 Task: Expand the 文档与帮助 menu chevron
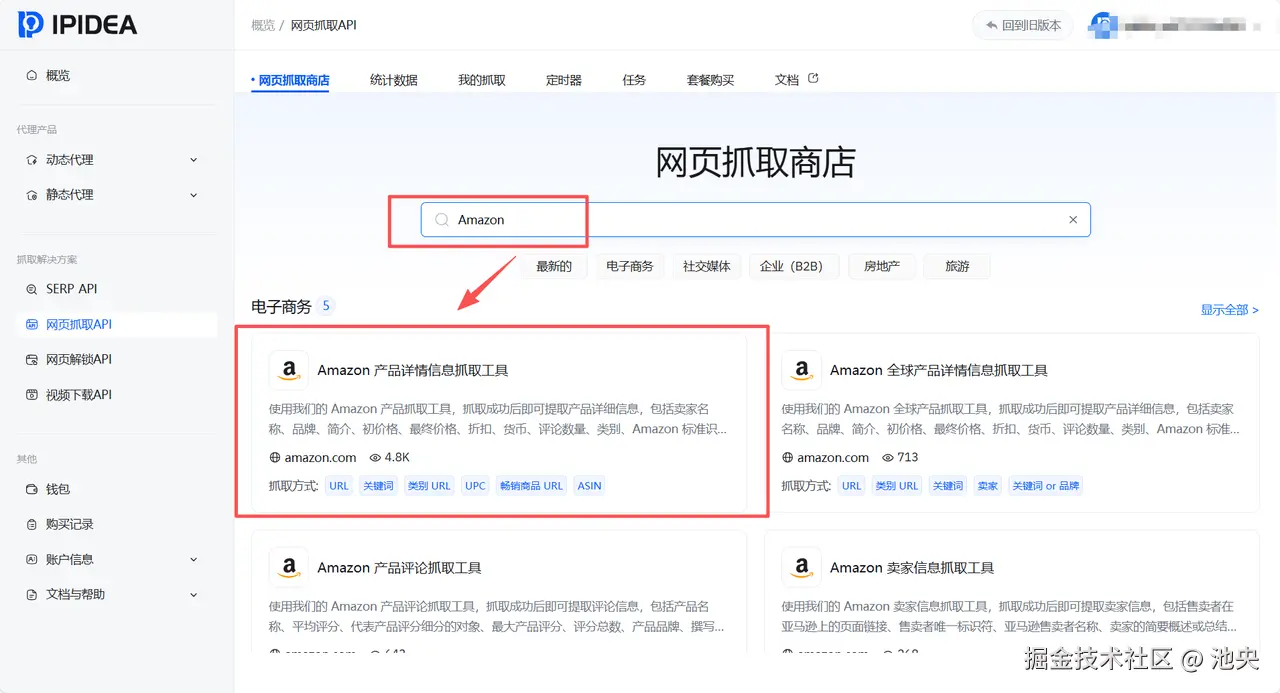pos(194,595)
